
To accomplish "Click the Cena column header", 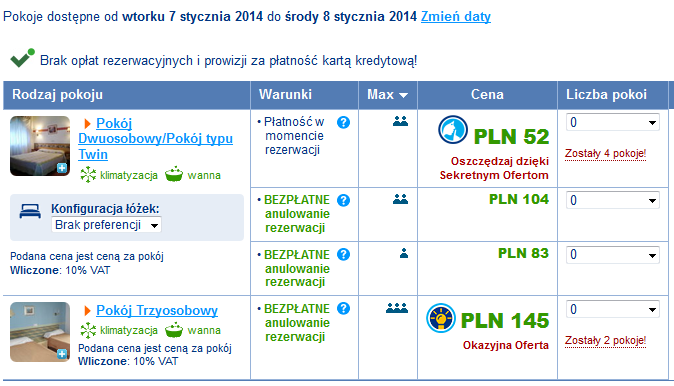I will click(x=487, y=95).
